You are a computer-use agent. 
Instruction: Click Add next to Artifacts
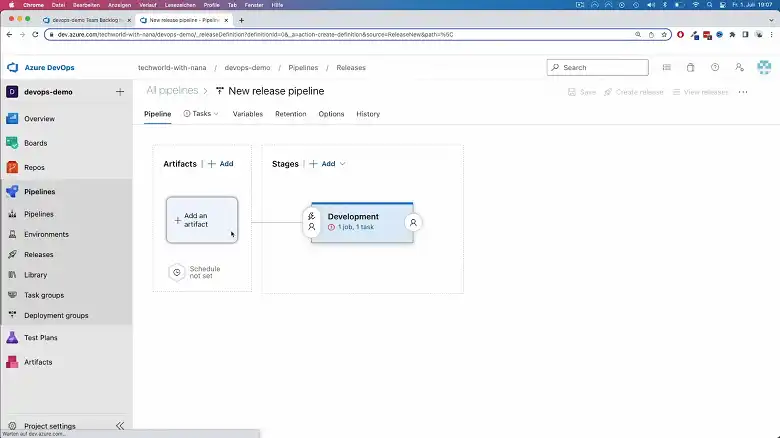pos(220,164)
